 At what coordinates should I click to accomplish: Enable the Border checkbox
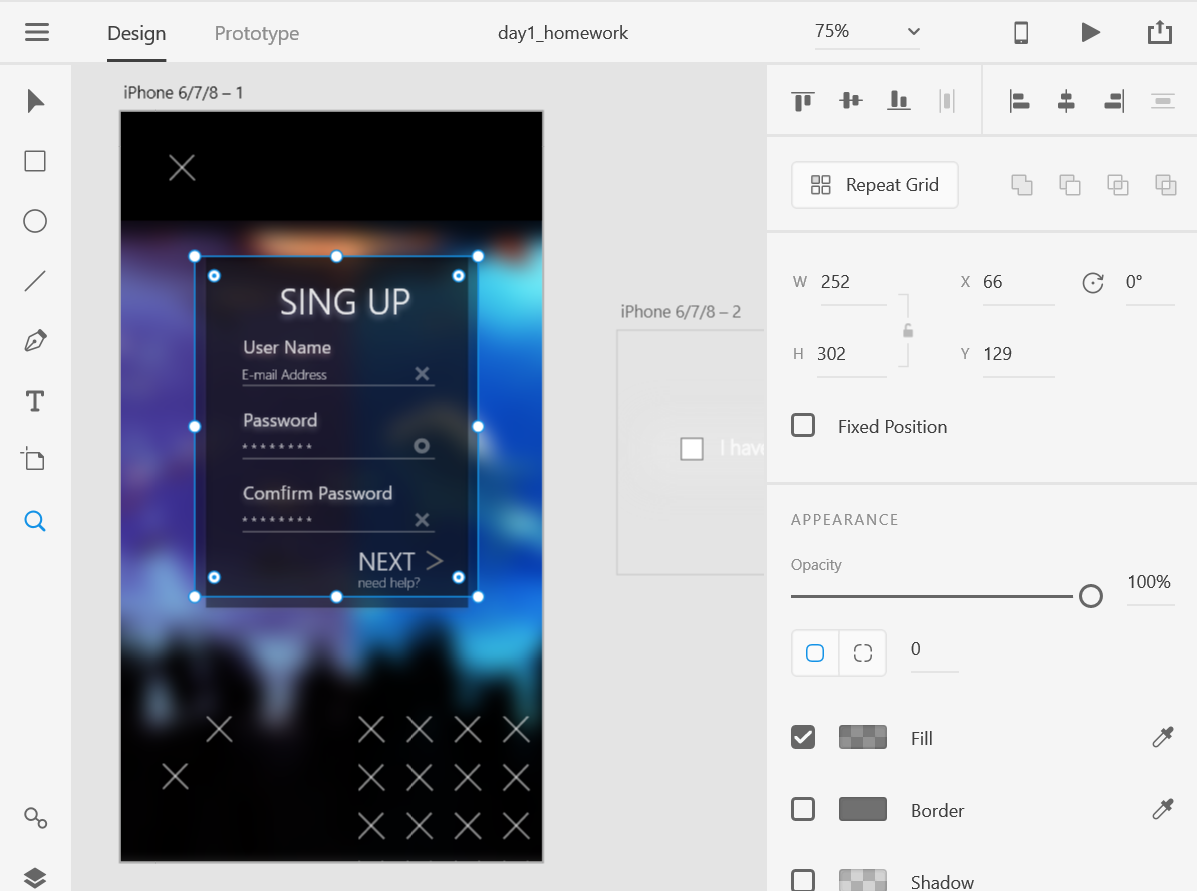(803, 809)
